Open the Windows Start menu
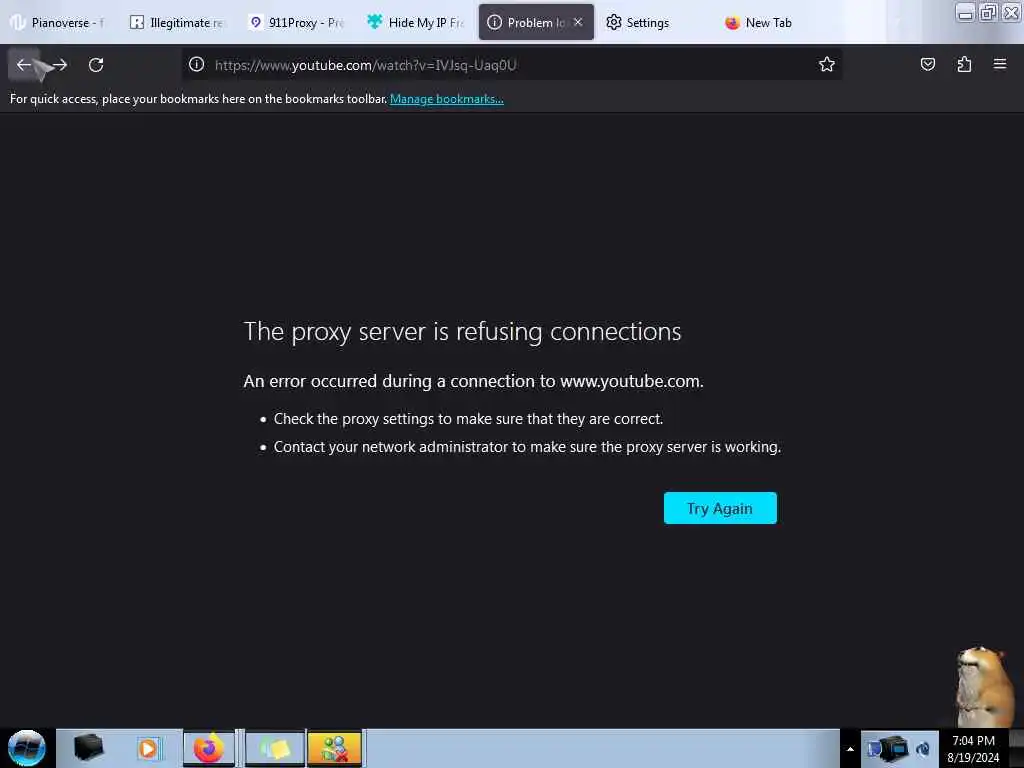The height and width of the screenshot is (768, 1024). [x=27, y=748]
